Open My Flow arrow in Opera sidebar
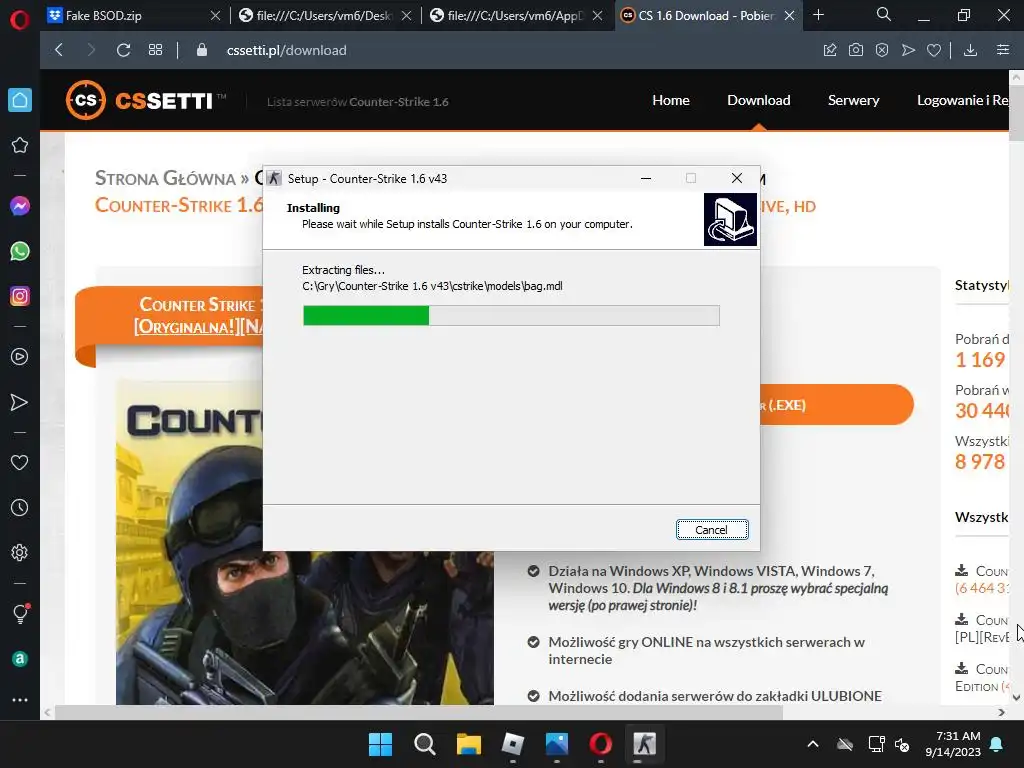 pos(20,402)
